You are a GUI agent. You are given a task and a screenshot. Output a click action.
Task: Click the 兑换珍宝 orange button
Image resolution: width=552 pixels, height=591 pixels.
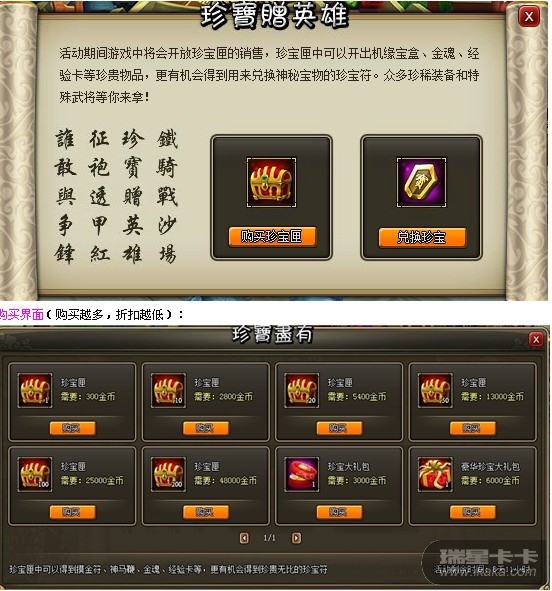pos(422,237)
